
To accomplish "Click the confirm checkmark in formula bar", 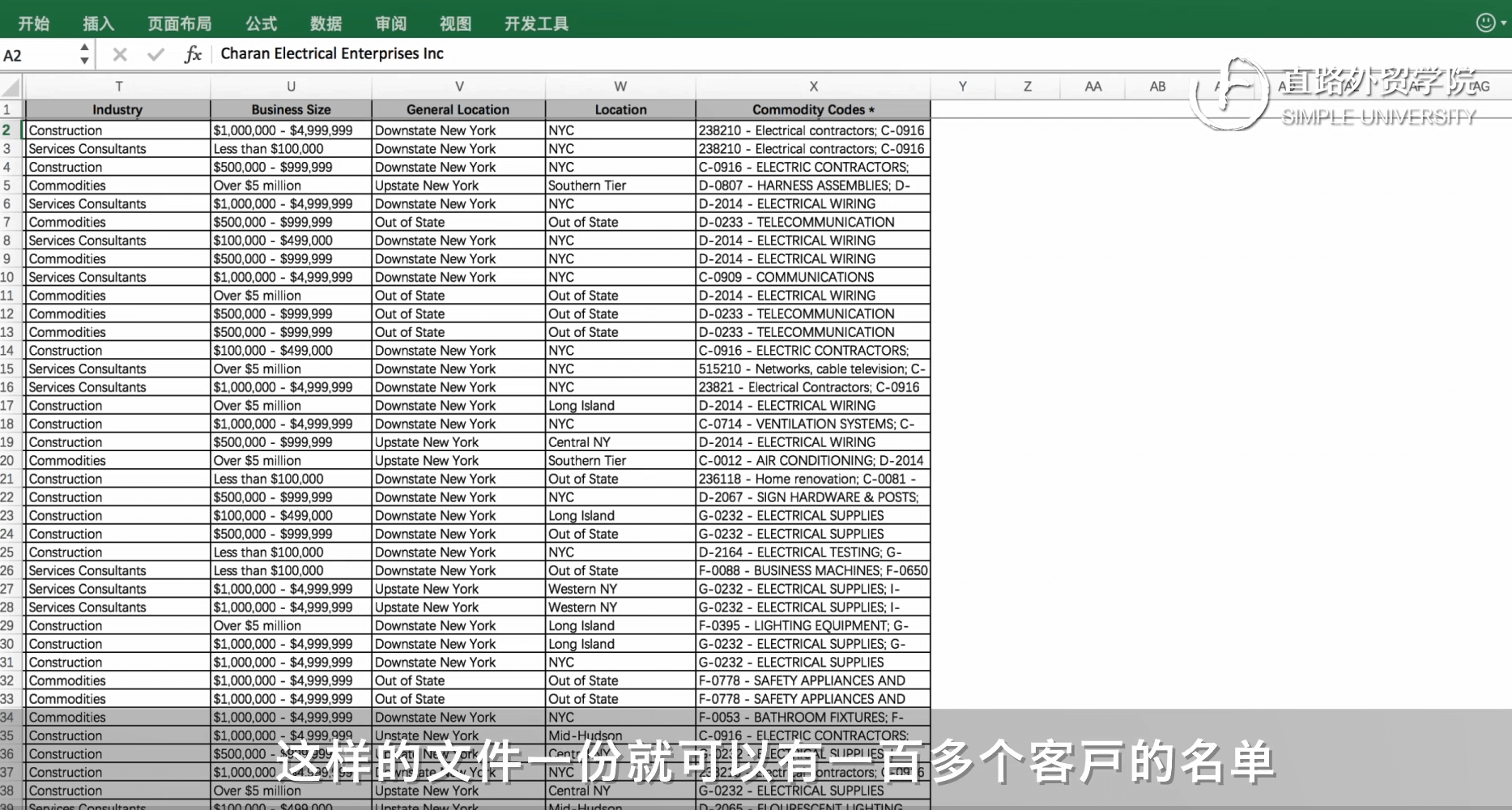I will (x=155, y=54).
